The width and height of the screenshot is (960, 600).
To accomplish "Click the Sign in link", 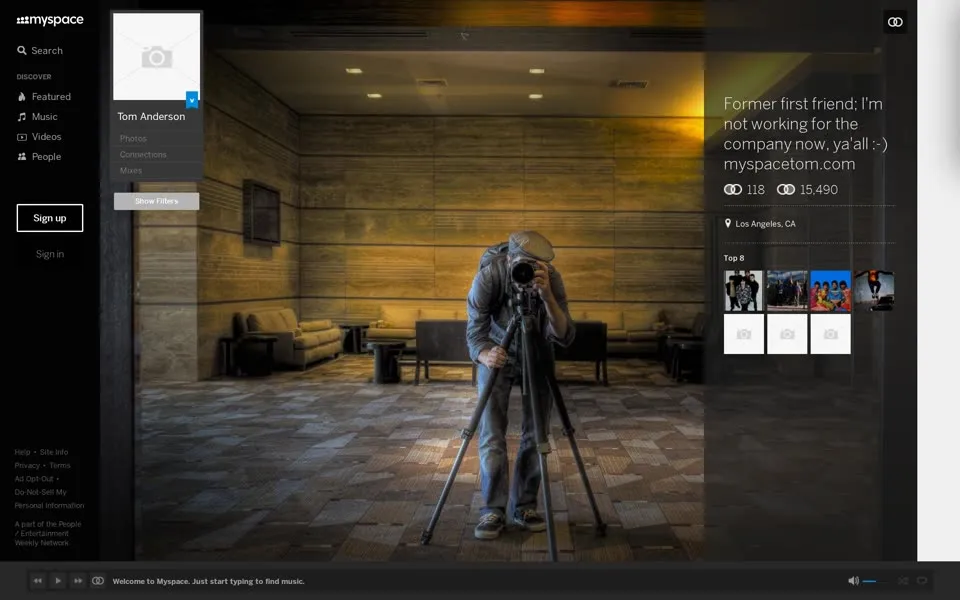I will point(50,254).
